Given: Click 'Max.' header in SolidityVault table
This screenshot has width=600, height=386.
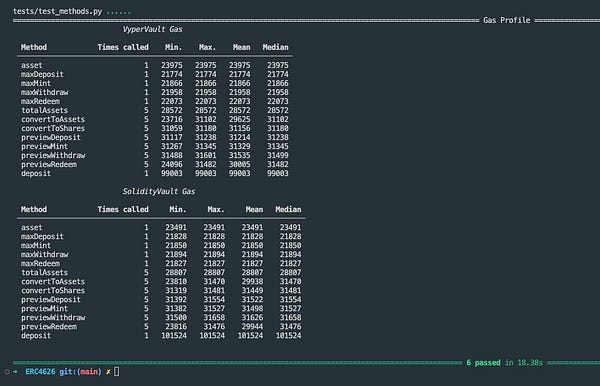Looking at the screenshot, I should click(x=216, y=210).
